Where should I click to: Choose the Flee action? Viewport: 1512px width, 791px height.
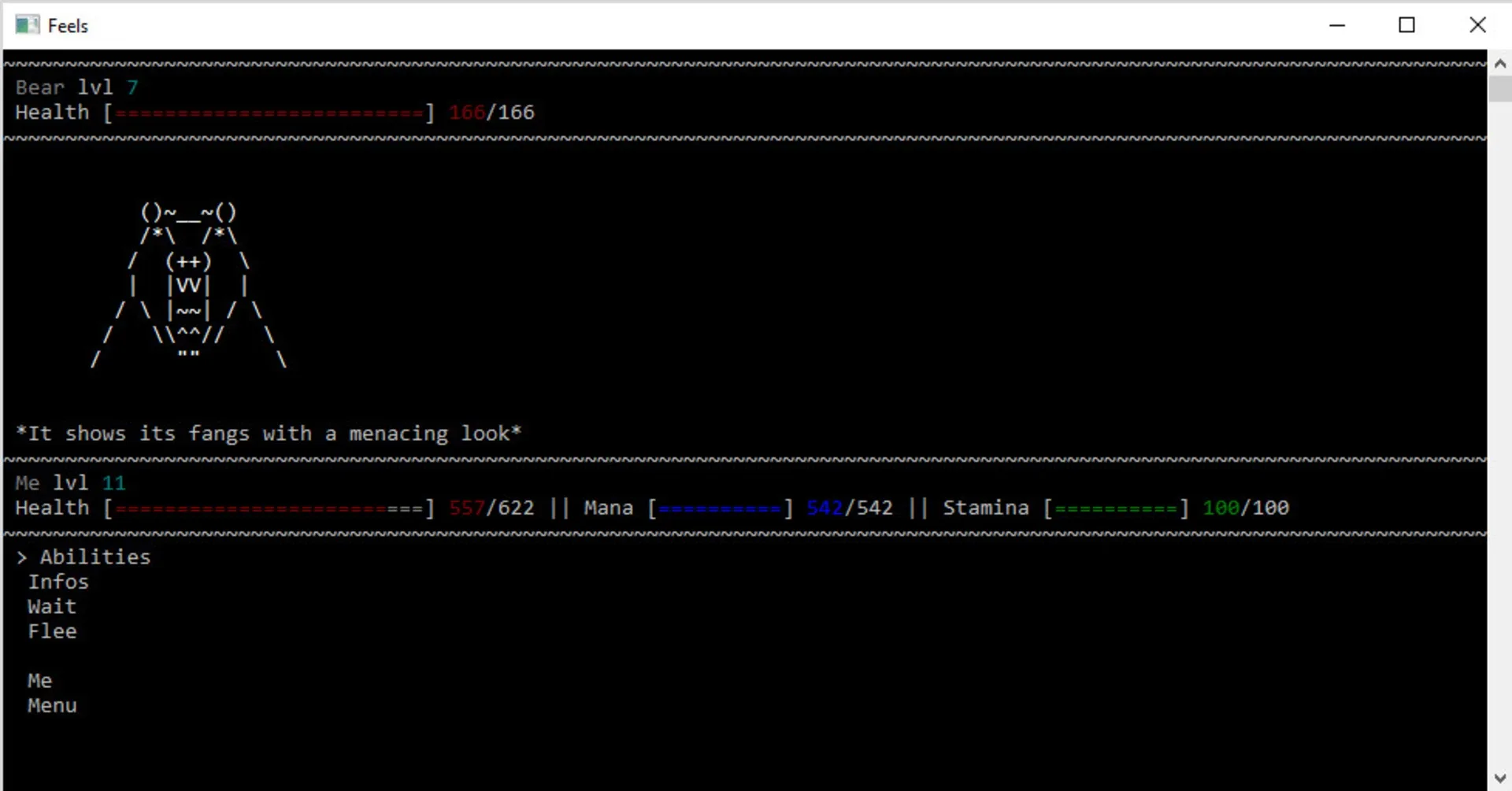[52, 631]
